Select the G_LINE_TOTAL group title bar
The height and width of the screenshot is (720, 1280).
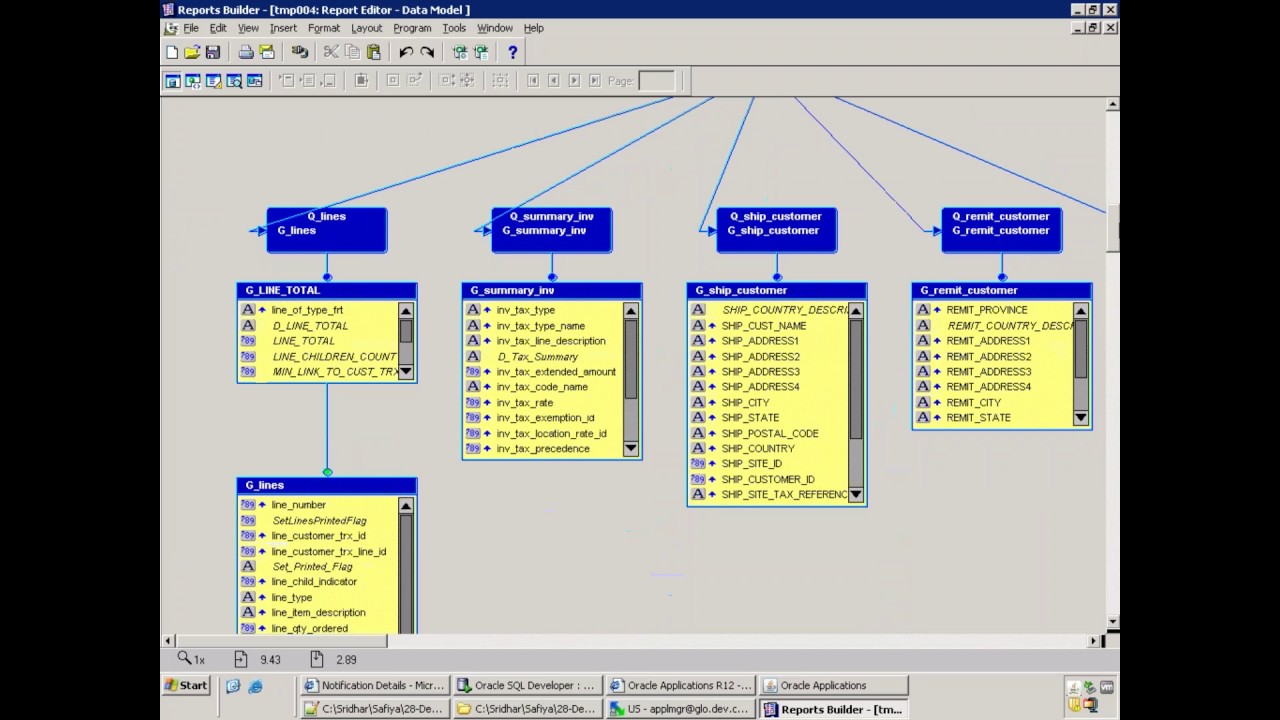point(327,290)
